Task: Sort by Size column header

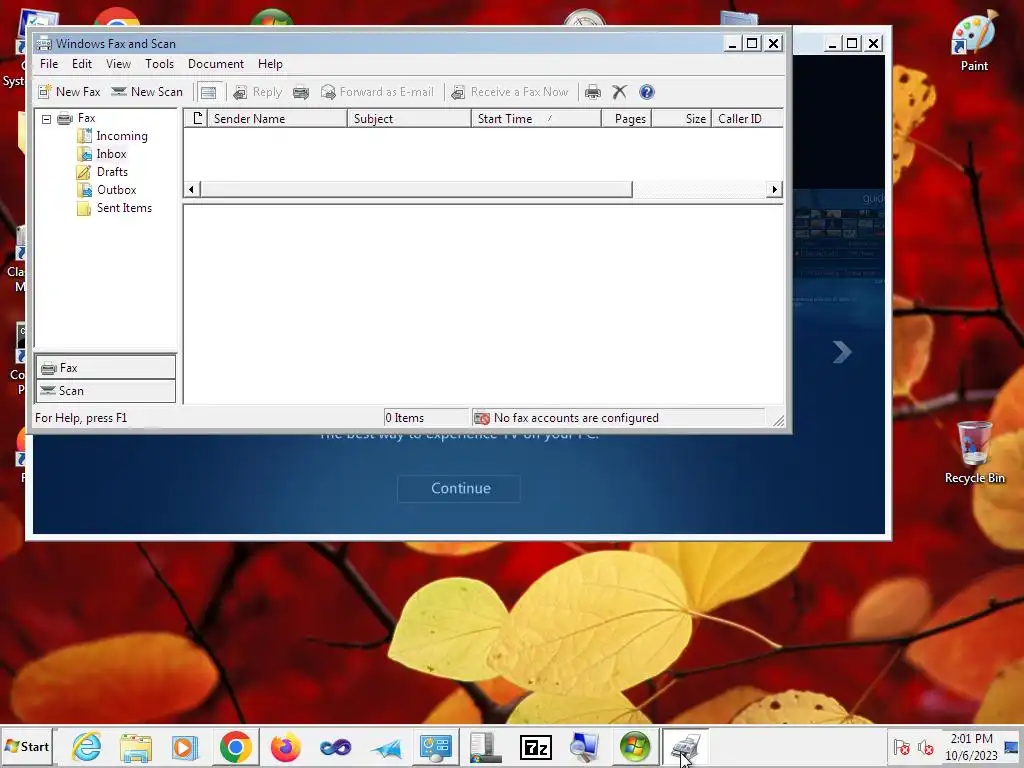Action: pyautogui.click(x=681, y=118)
